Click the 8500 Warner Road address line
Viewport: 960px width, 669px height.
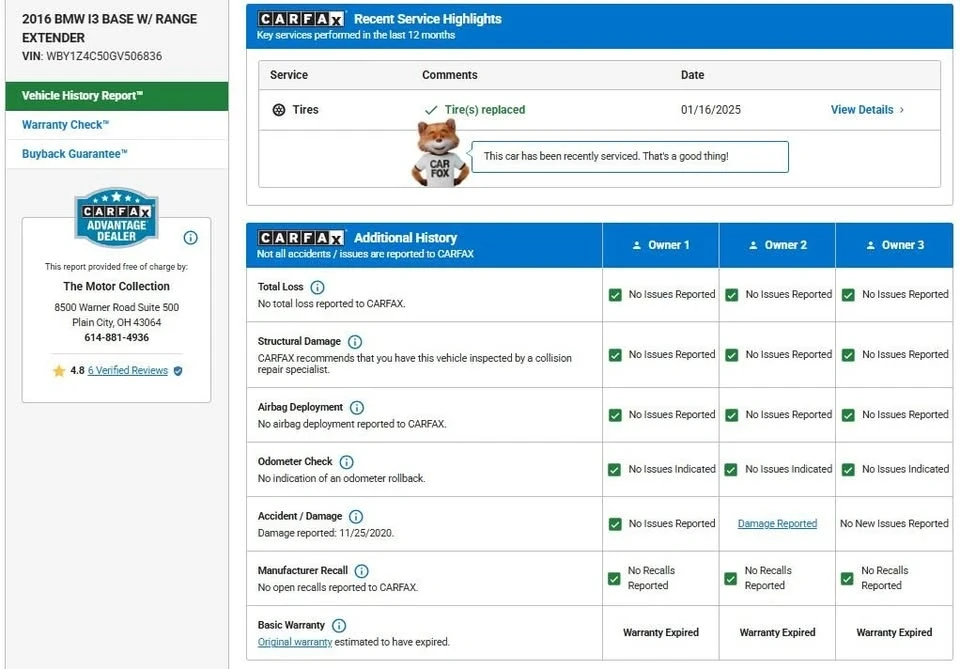tap(116, 307)
